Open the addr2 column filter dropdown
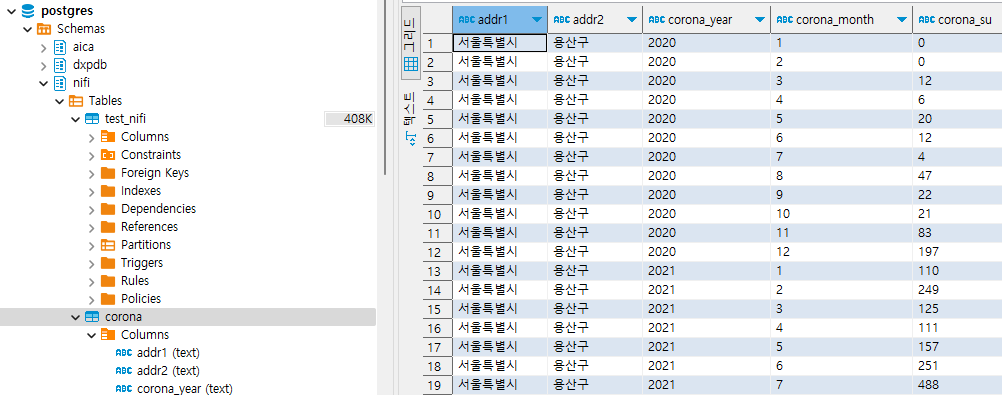 (632, 20)
